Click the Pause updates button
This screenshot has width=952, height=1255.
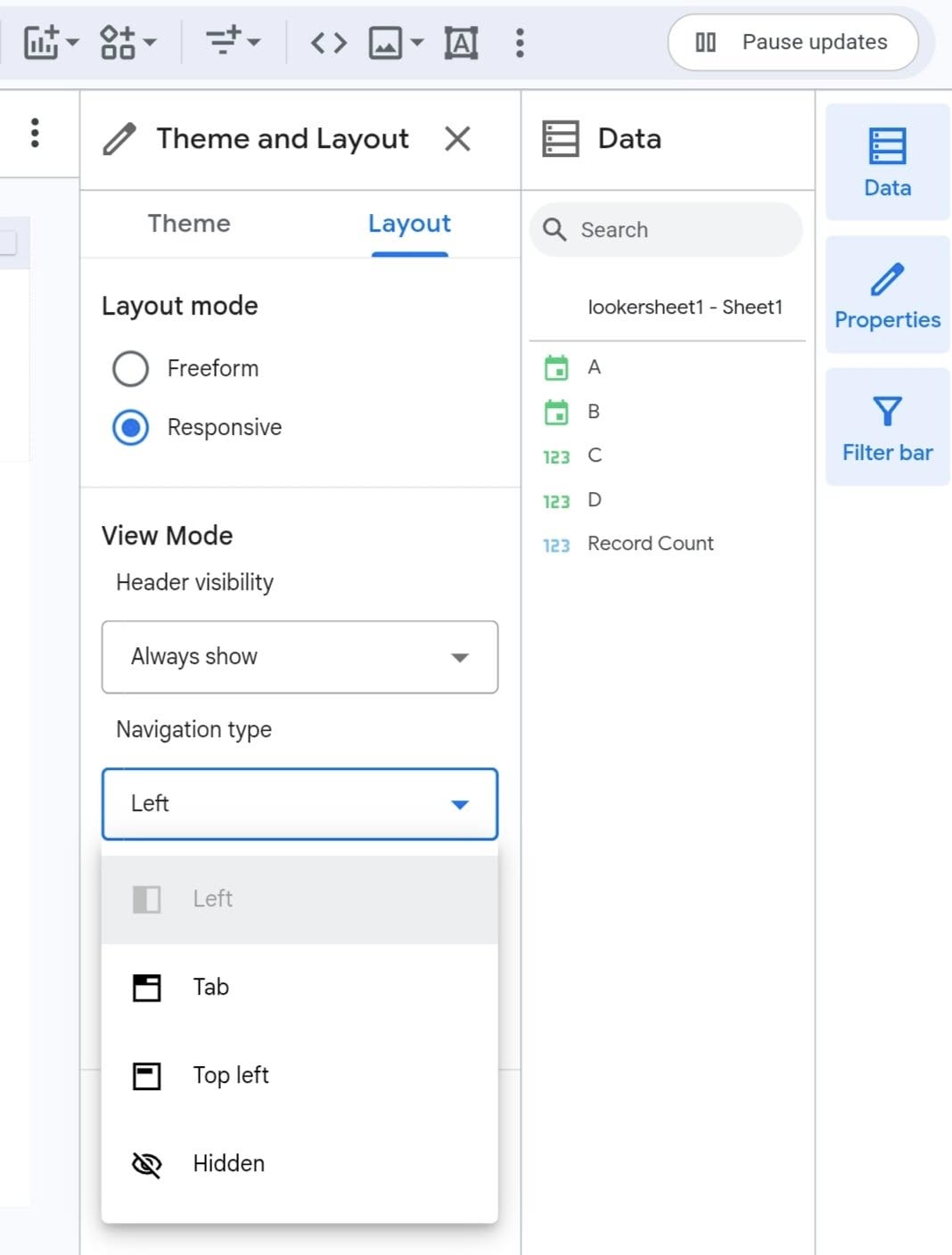(x=792, y=42)
